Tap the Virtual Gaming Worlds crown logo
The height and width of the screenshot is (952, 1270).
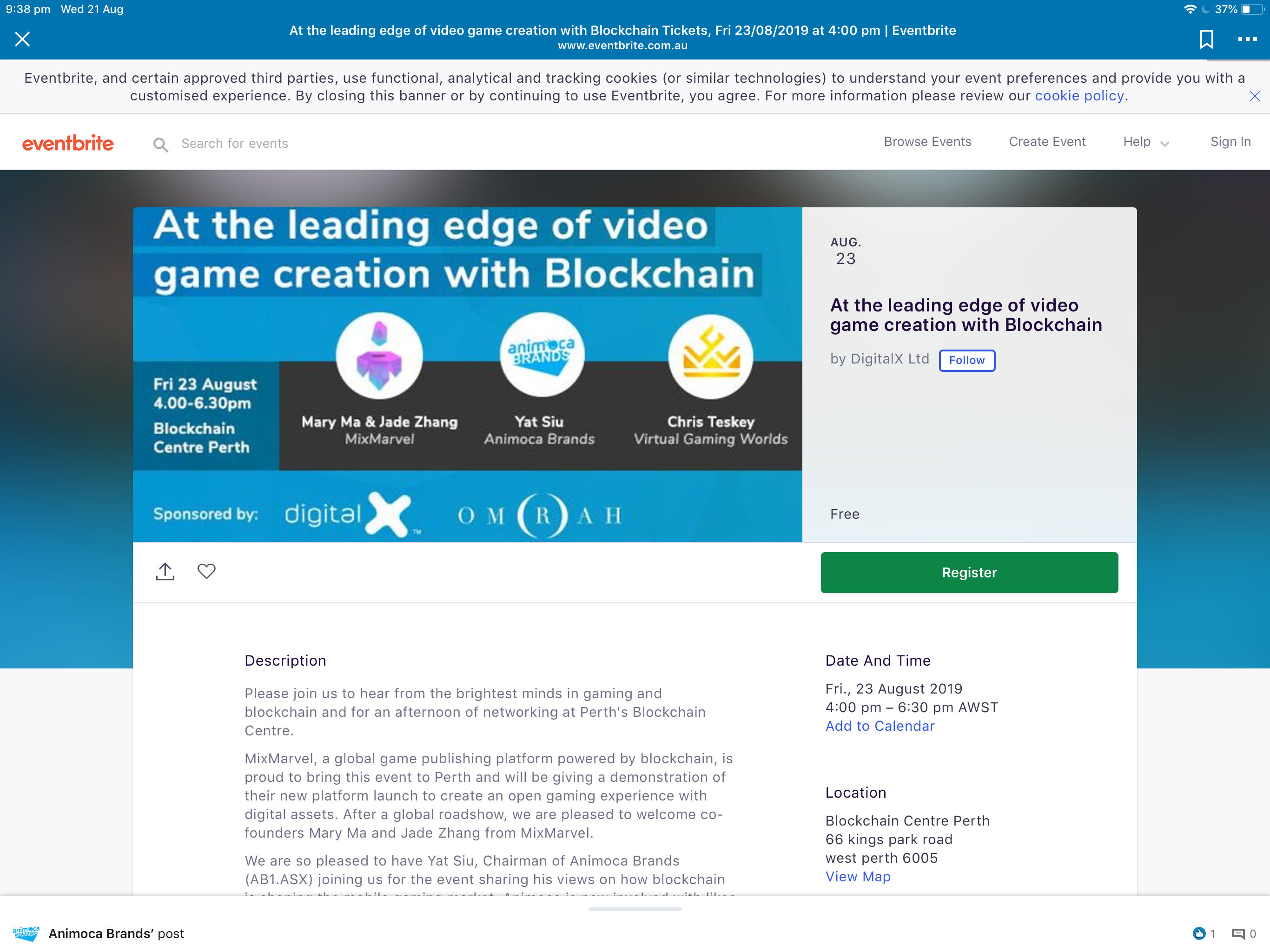tap(711, 356)
